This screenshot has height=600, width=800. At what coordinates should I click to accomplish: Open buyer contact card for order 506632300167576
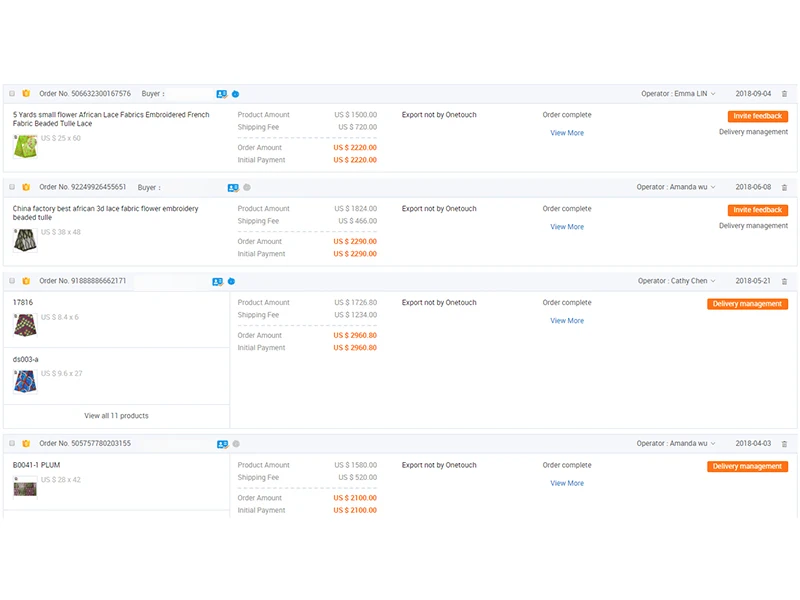point(221,94)
